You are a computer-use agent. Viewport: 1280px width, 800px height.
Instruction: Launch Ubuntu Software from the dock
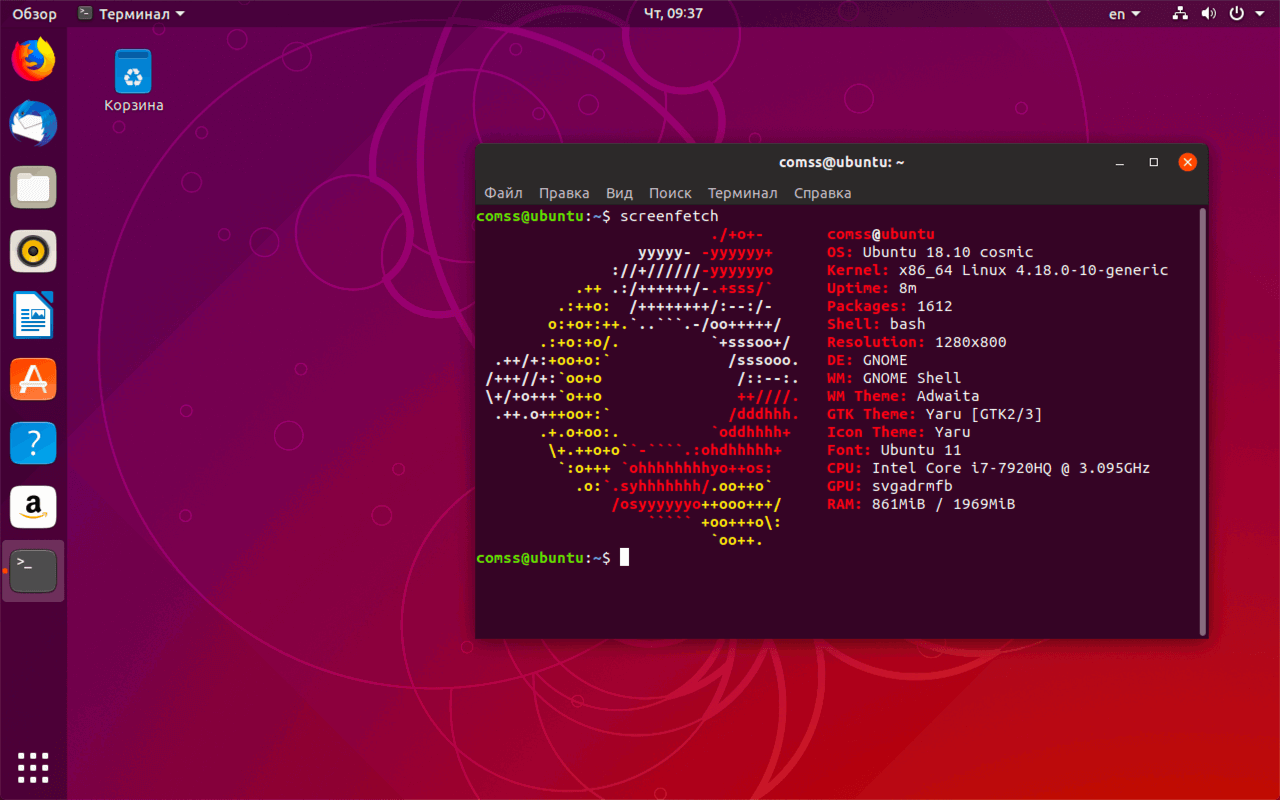tap(33, 379)
